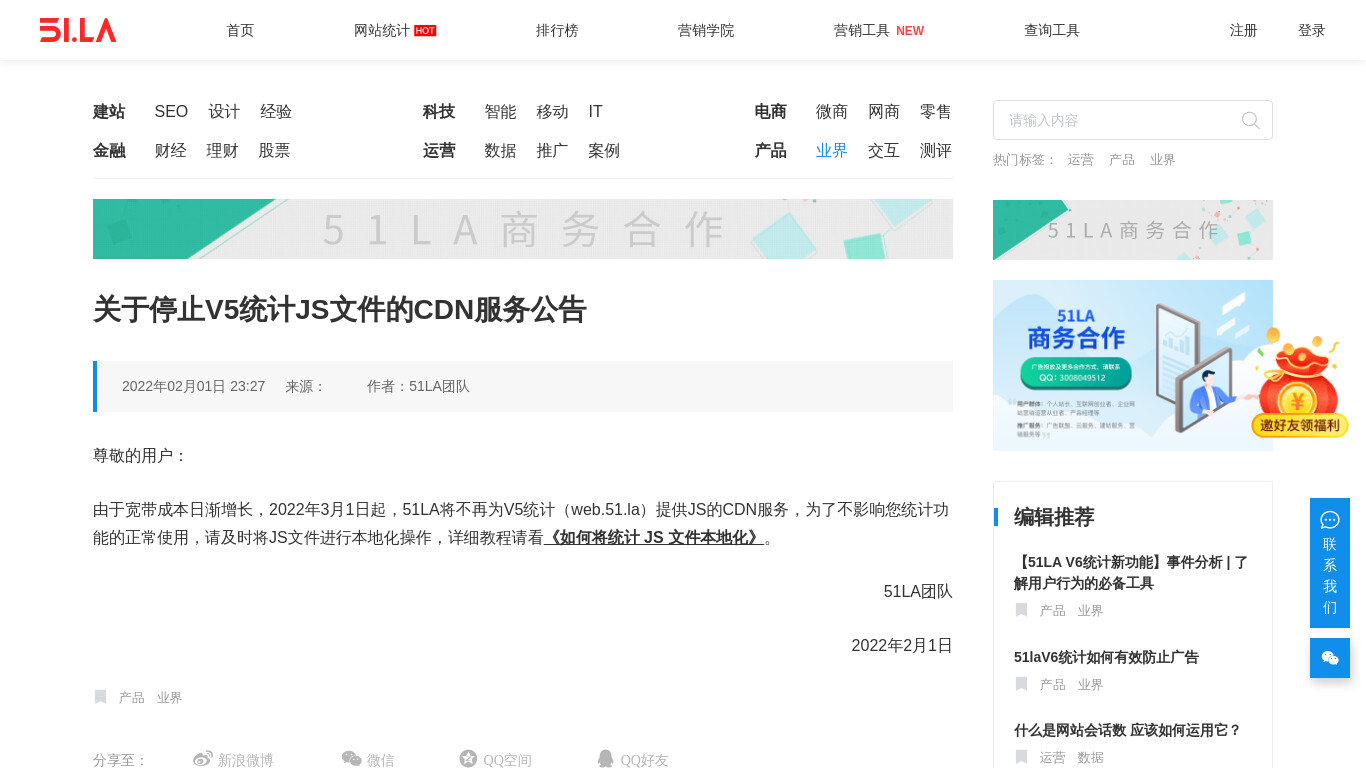Click the search input box
1366x768 pixels.
(1133, 120)
